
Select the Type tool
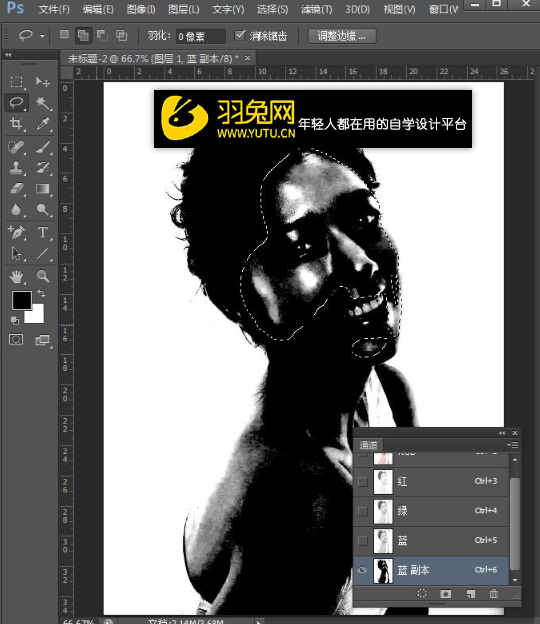[42, 232]
